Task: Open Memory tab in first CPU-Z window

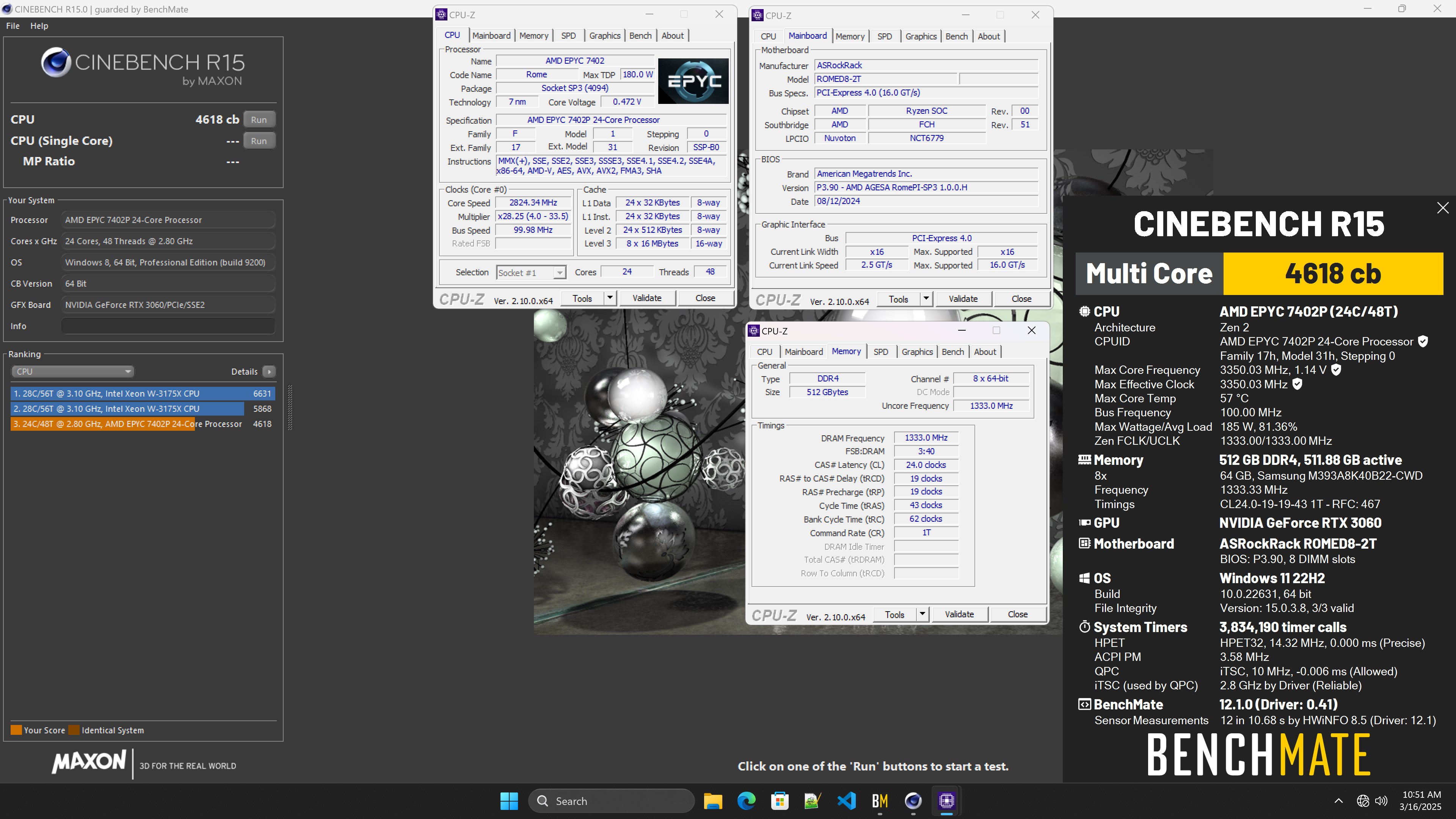Action: coord(533,36)
